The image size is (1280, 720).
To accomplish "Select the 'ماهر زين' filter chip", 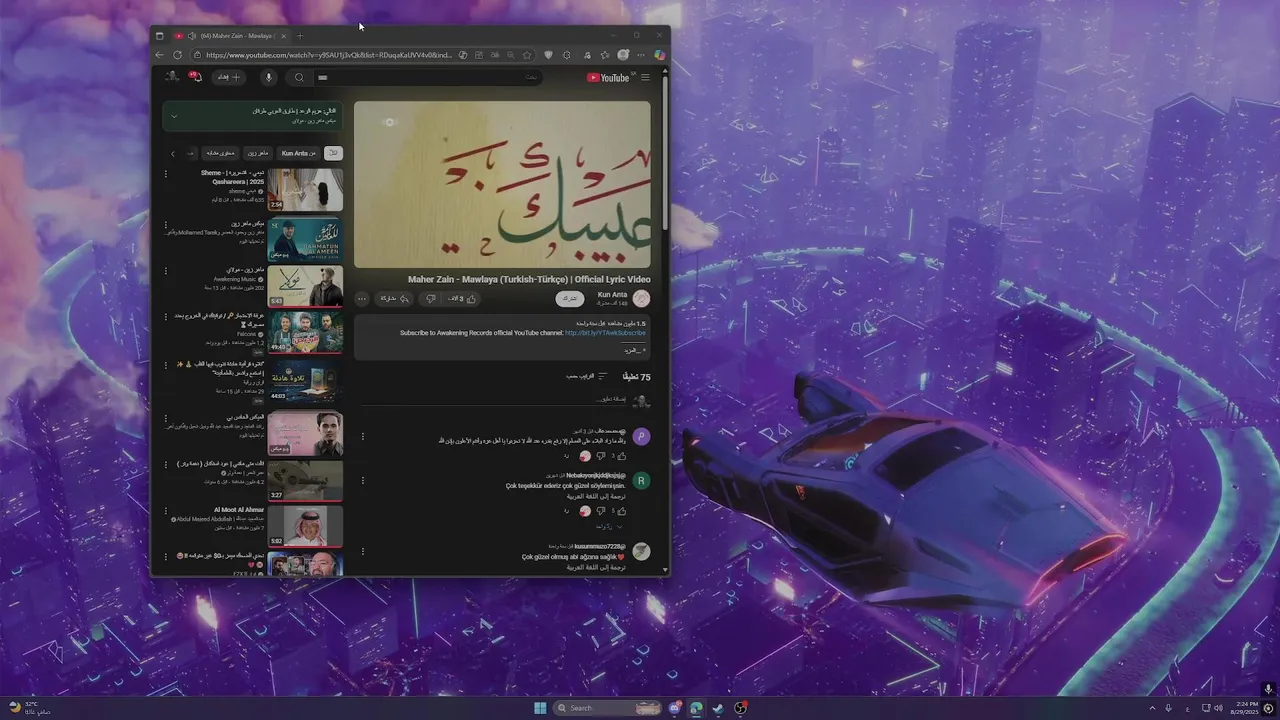I will [x=259, y=153].
